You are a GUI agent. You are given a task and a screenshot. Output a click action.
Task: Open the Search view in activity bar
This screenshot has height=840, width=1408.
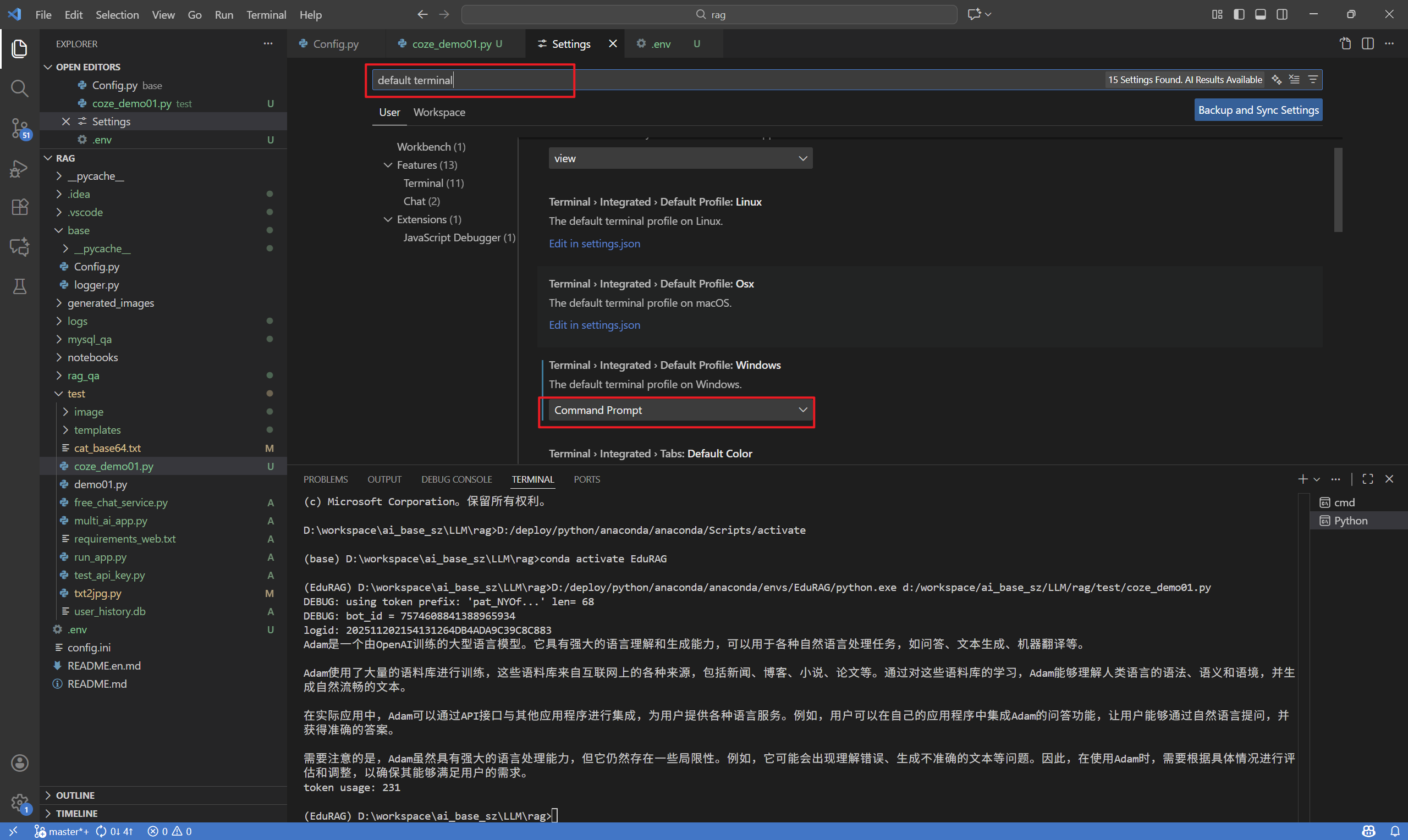coord(19,89)
